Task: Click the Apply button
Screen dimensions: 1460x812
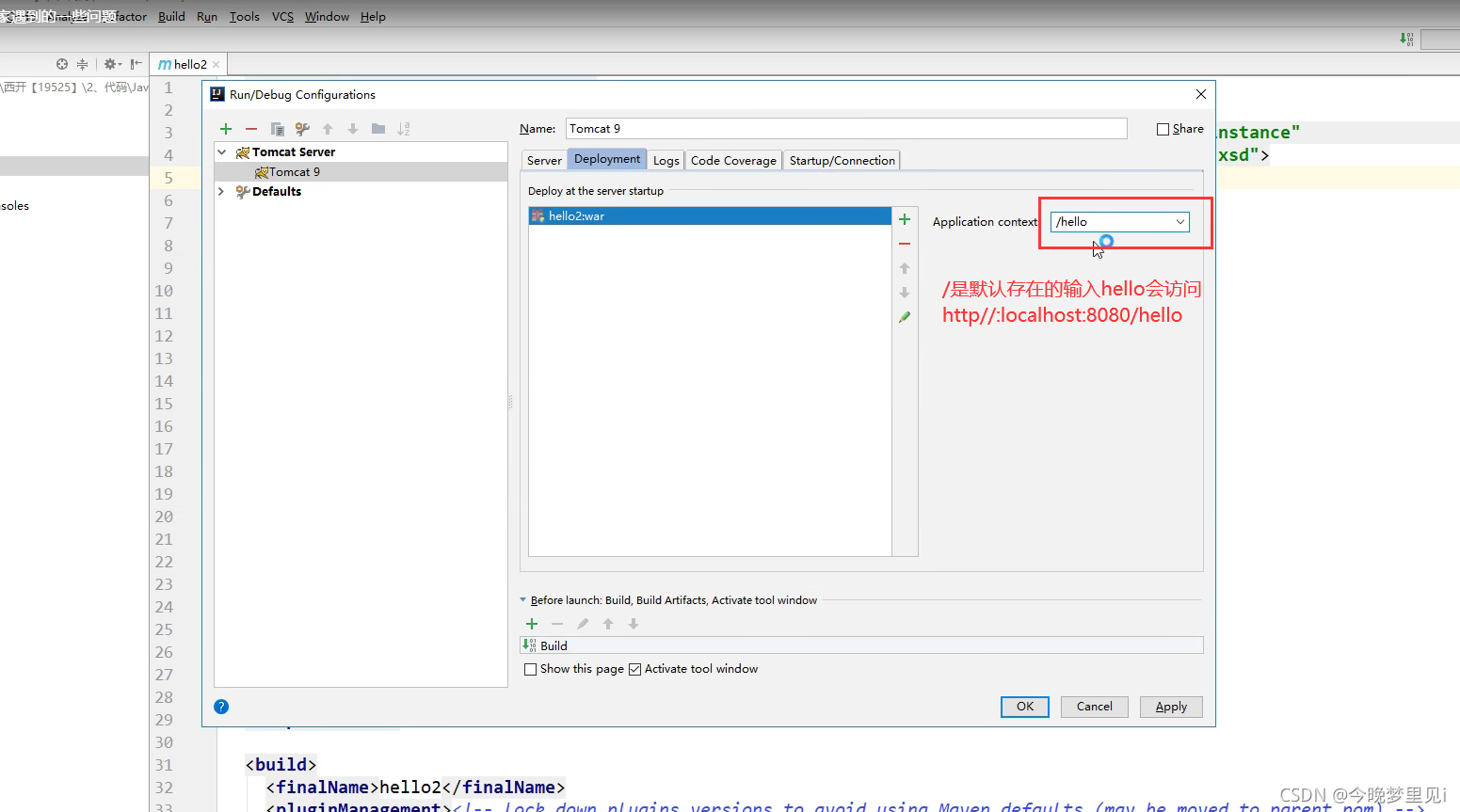Action: click(1171, 707)
